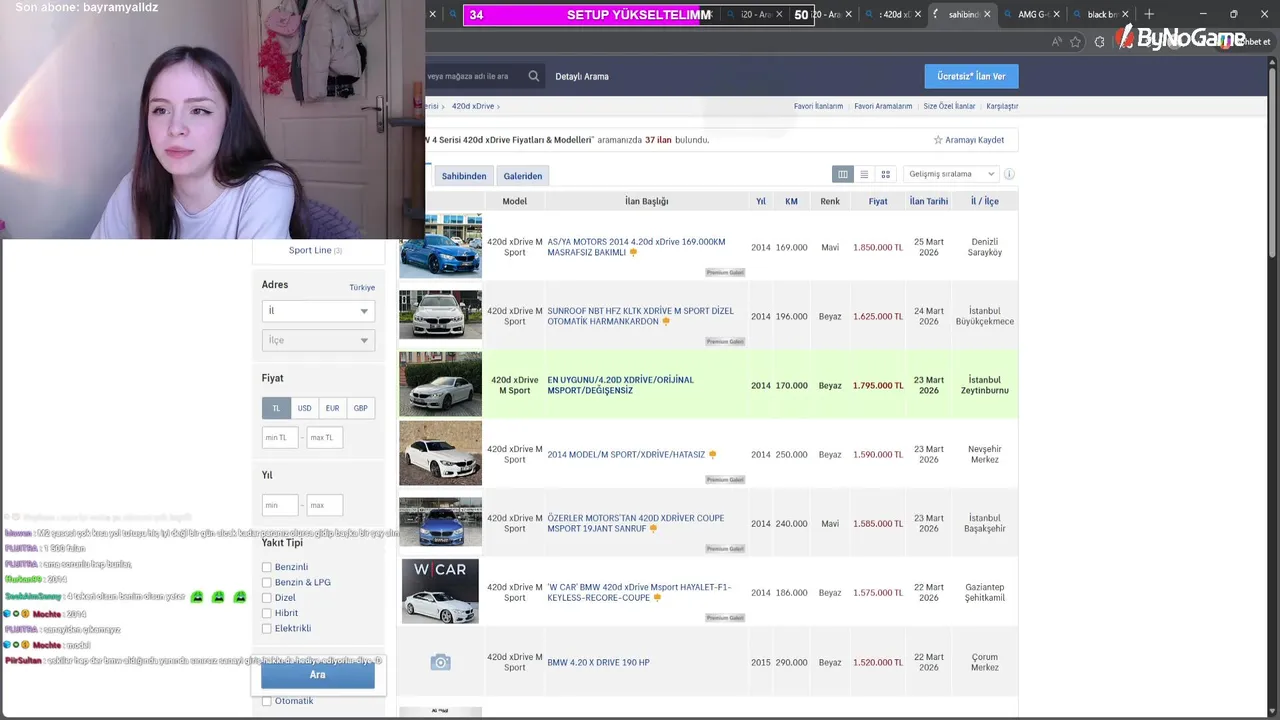
Task: Click the camera placeholder icon of BMW 4.20 listing
Action: (440, 662)
